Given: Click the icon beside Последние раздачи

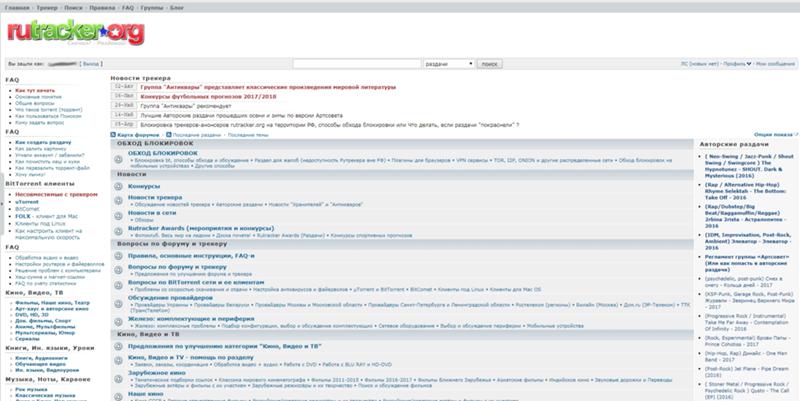Looking at the screenshot, I should pos(169,135).
